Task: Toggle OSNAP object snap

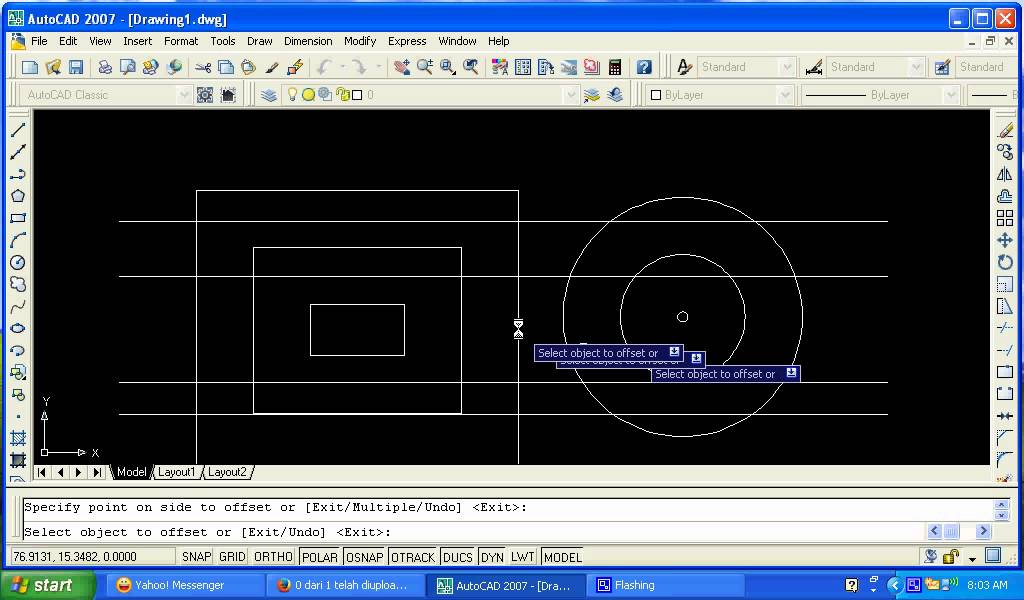Action: tap(364, 557)
